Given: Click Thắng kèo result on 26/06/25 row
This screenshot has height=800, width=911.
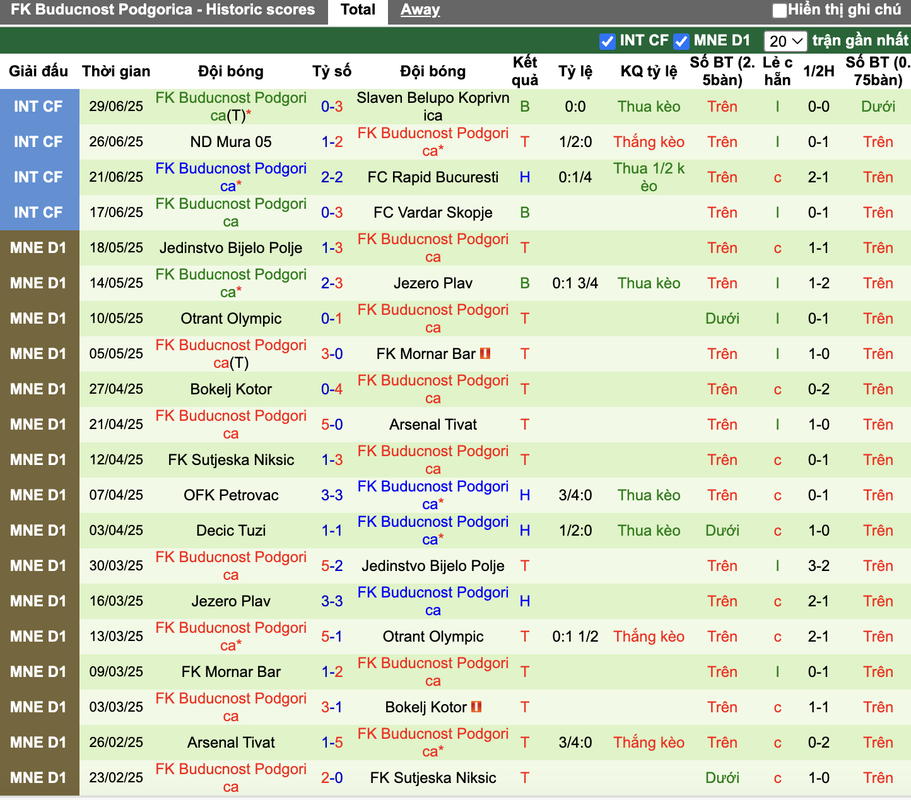Looking at the screenshot, I should pyautogui.click(x=648, y=142).
